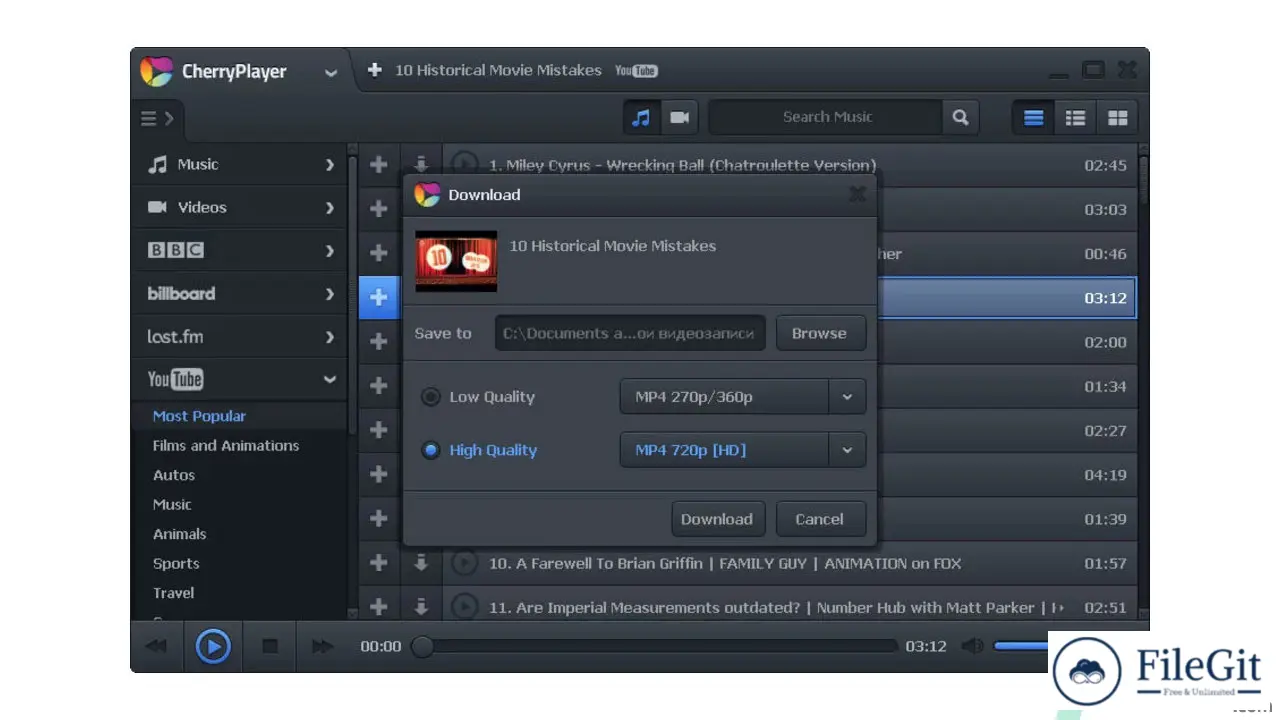Add Miley Cyrus Wrecking Ball to playlist
Image resolution: width=1280 pixels, height=720 pixels.
378,165
